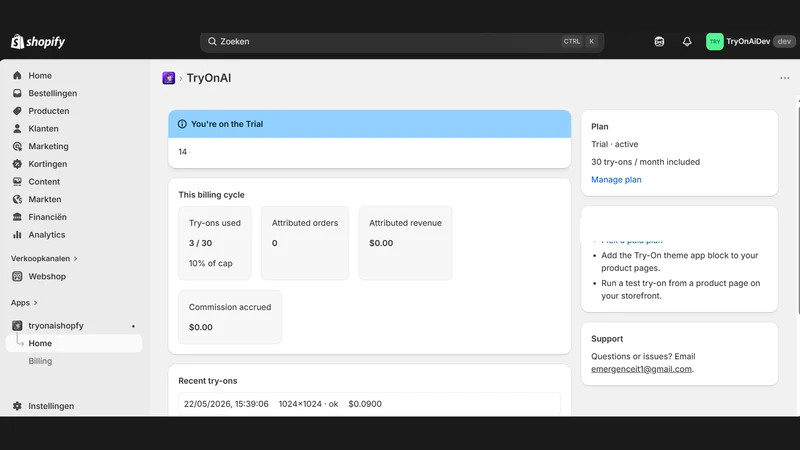Click the dev badge in top bar

pyautogui.click(x=784, y=41)
